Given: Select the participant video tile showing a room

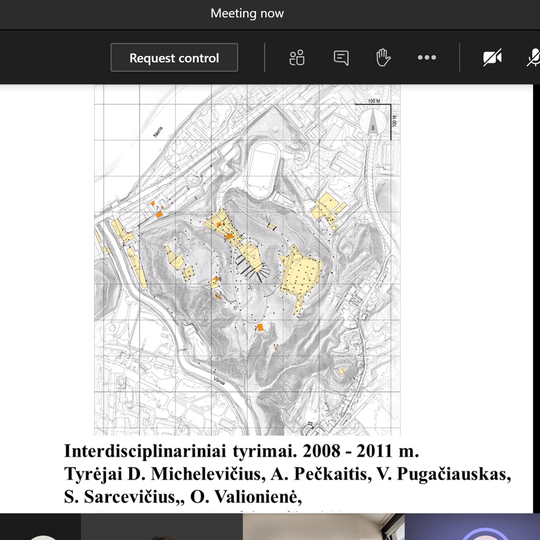Looking at the screenshot, I should (324, 527).
